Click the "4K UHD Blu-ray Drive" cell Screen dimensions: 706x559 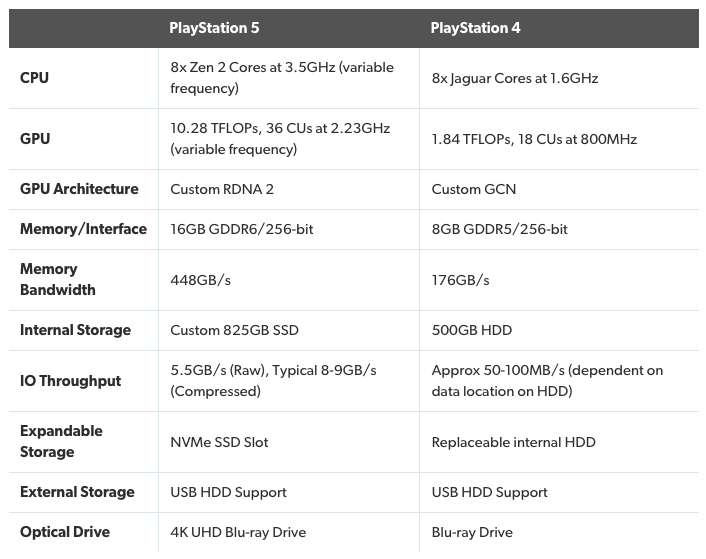238,532
